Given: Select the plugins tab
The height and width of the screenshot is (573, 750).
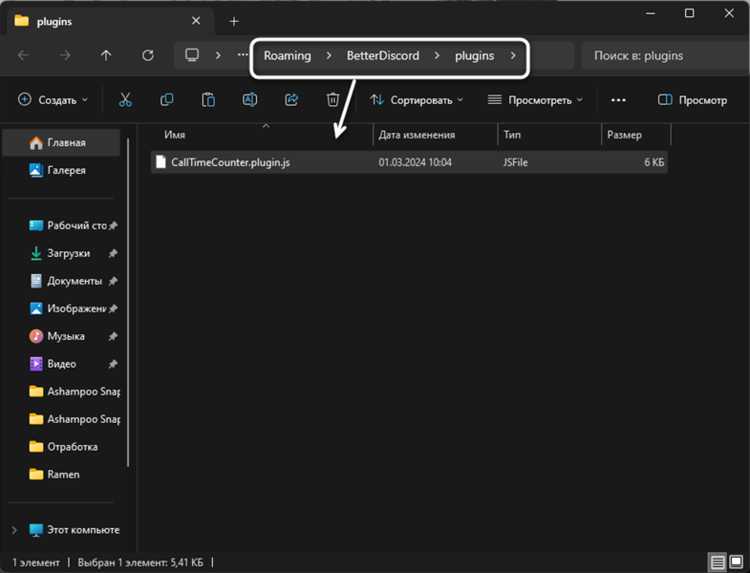Looking at the screenshot, I should pyautogui.click(x=108, y=21).
